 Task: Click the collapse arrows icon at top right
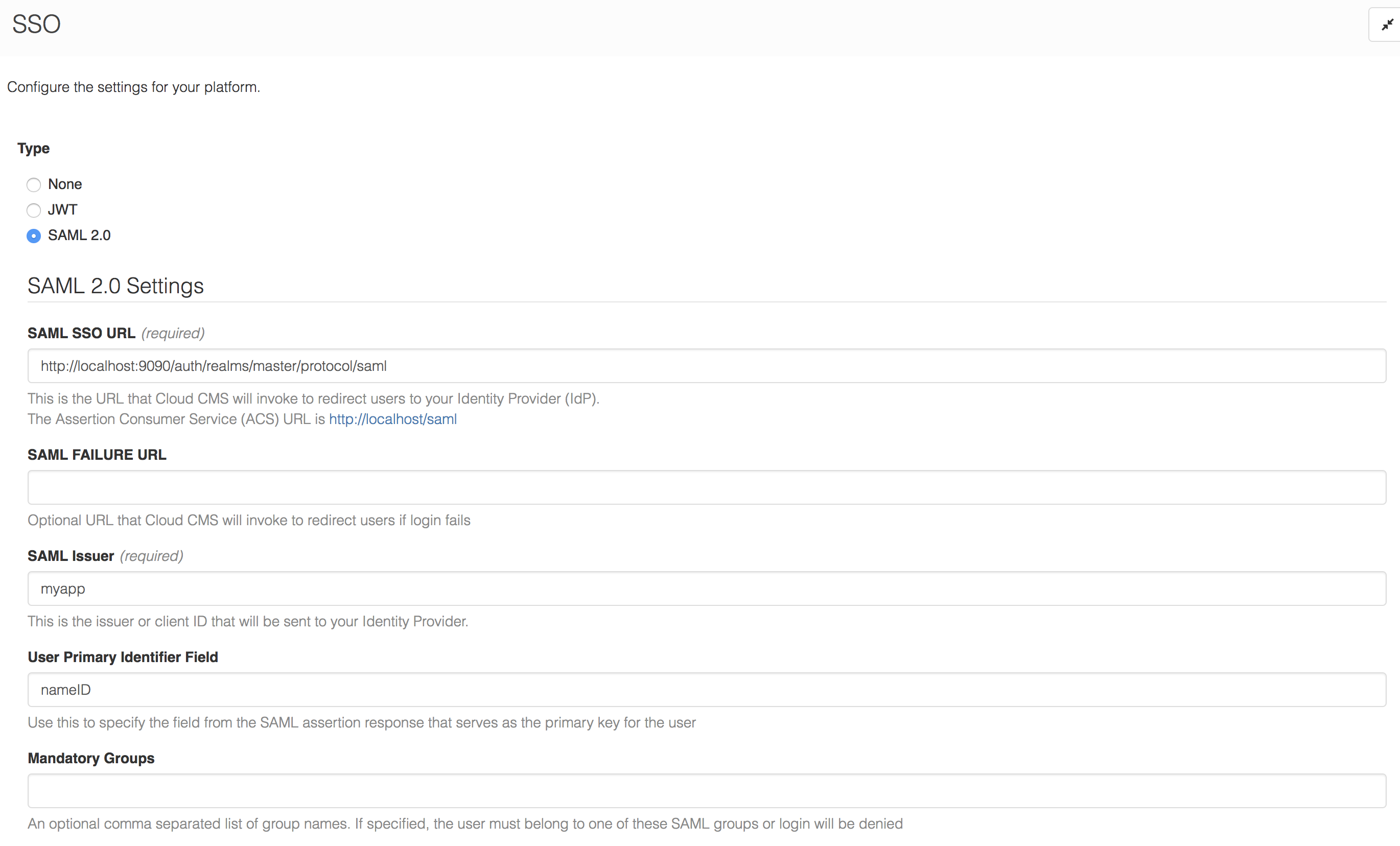1387,25
